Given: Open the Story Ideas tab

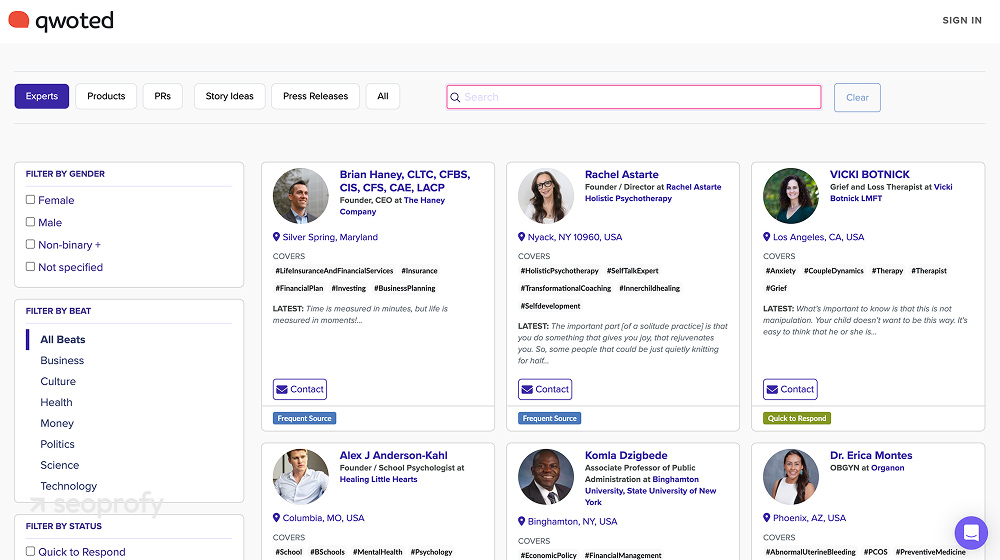Looking at the screenshot, I should click(230, 96).
